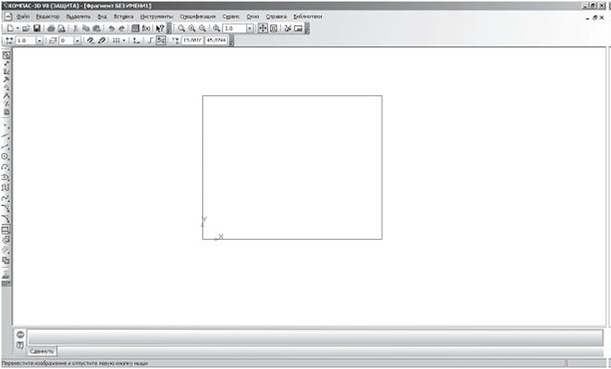Image resolution: width=611 pixels, height=369 pixels.
Task: Toggle the pan (move image) tool
Action: (x=263, y=28)
